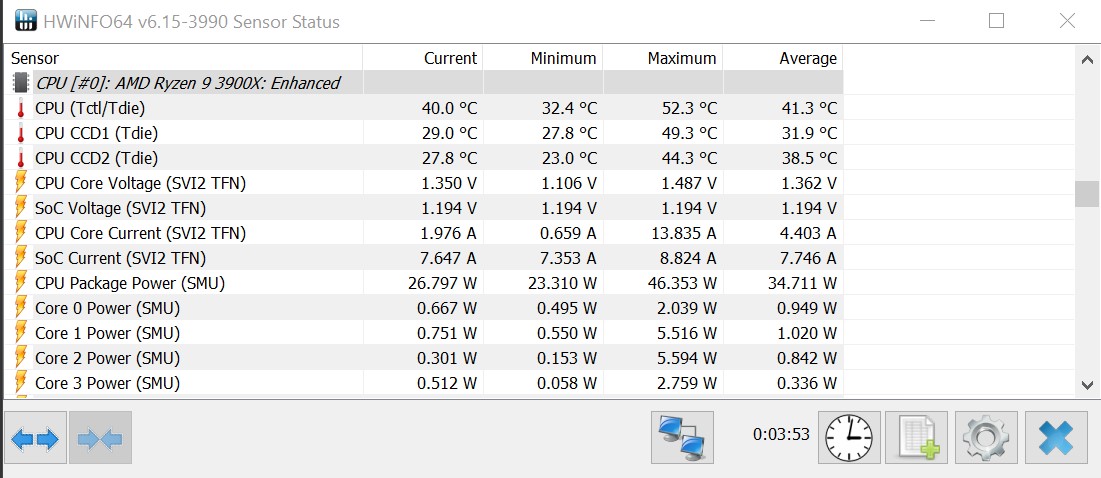Select the CPU (Tctl/Tdie) sensor label
This screenshot has width=1101, height=478.
(91, 108)
